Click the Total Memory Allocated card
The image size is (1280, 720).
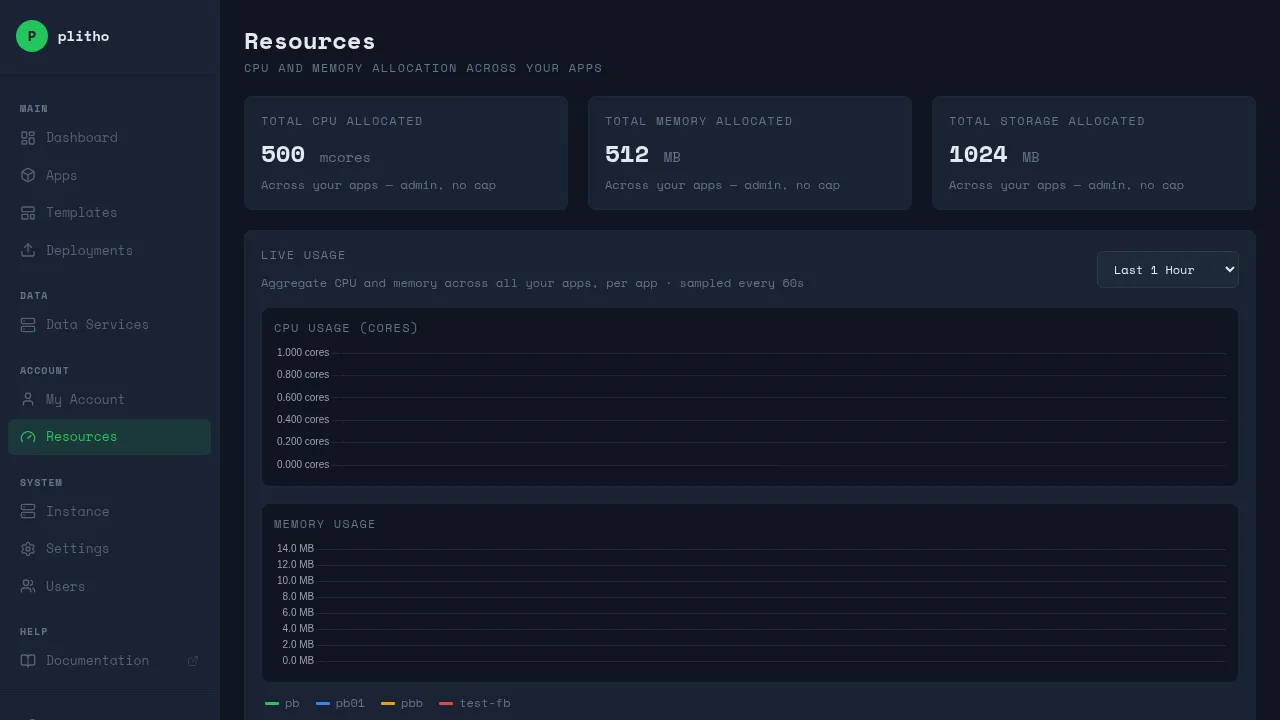tap(750, 153)
